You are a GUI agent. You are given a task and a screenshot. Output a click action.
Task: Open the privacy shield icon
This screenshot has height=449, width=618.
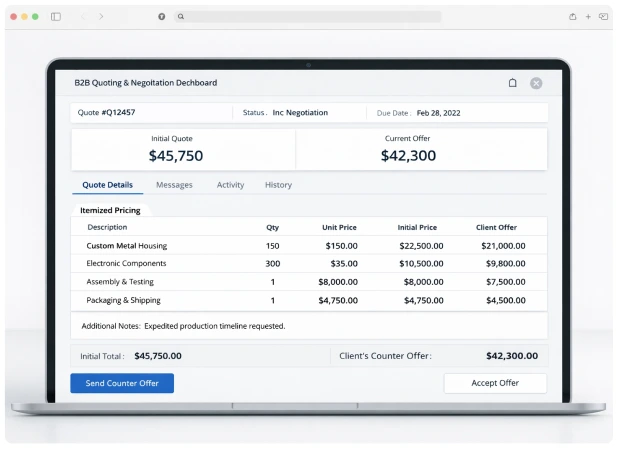click(162, 17)
